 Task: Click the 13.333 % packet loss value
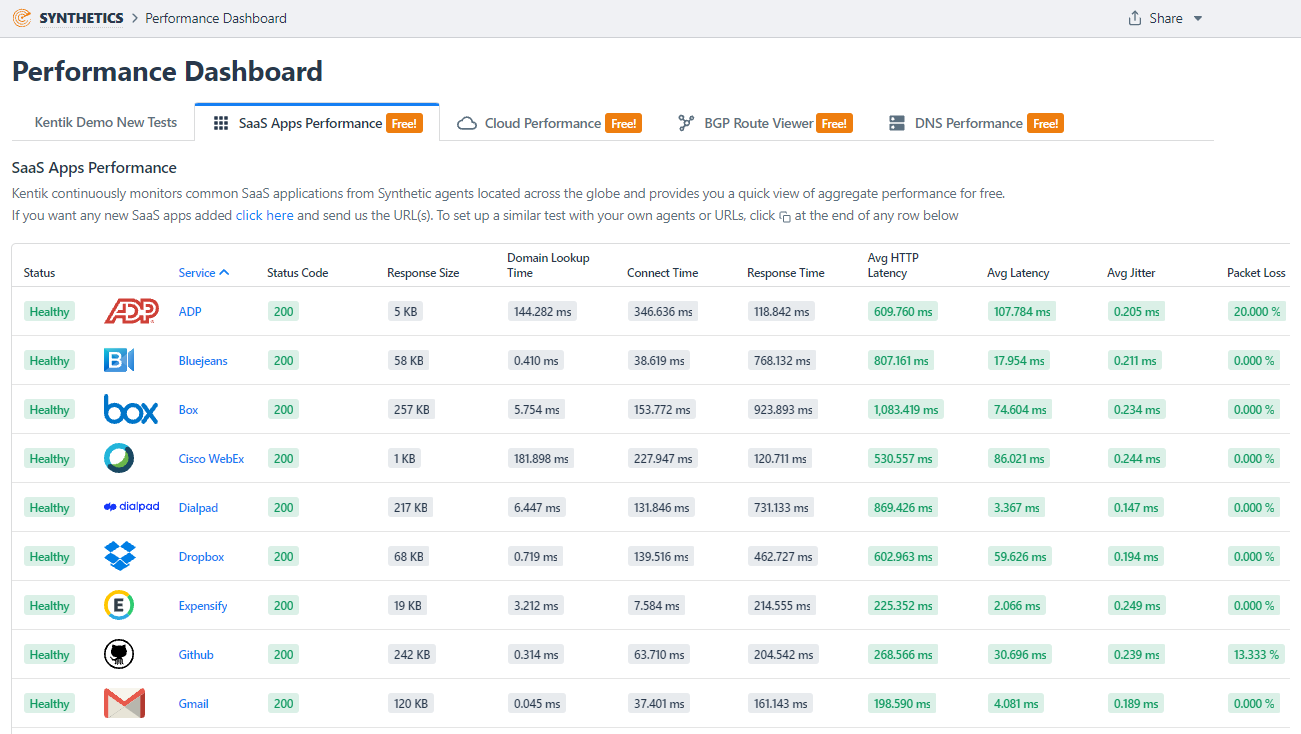pyautogui.click(x=1257, y=655)
